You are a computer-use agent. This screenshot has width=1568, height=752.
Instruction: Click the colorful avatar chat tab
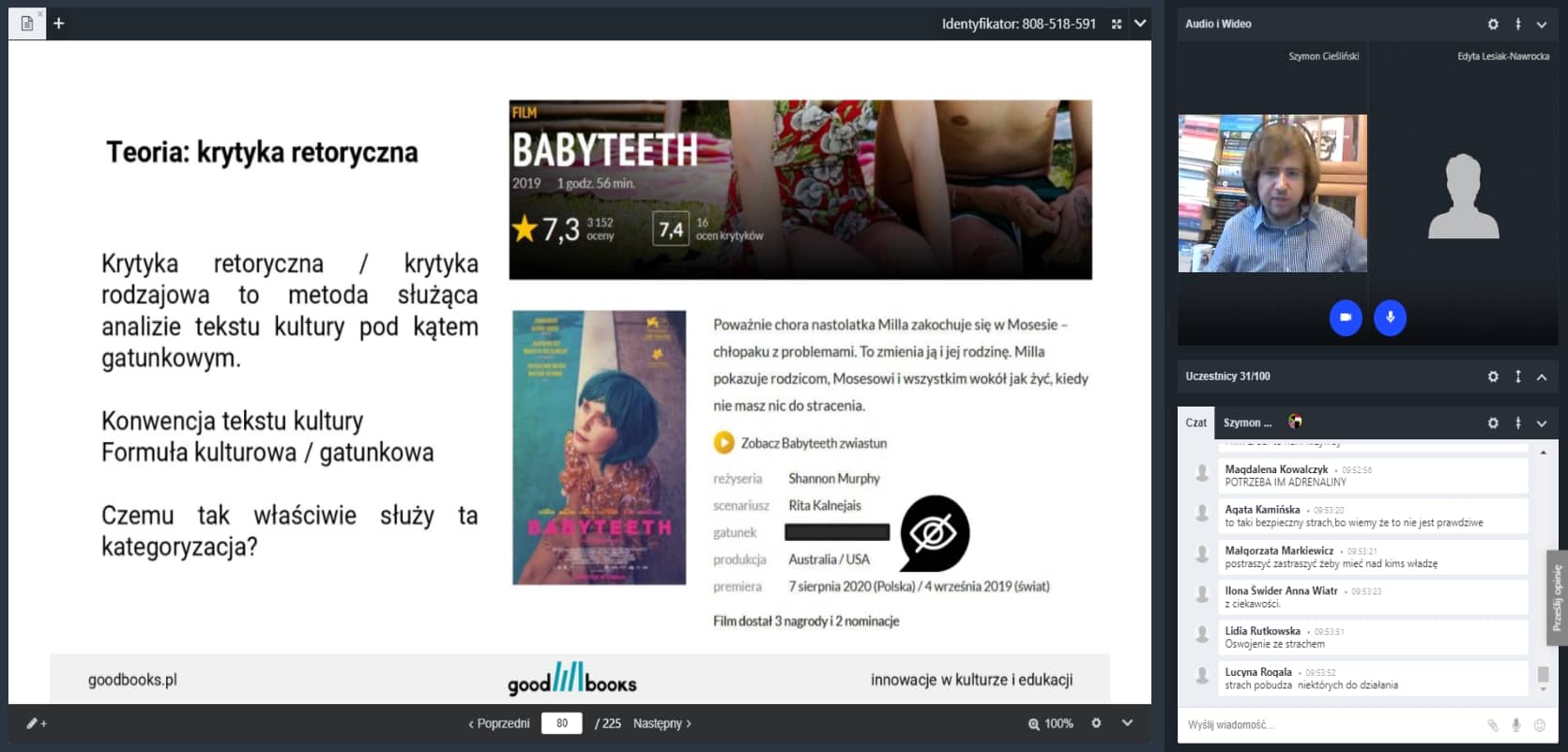[x=1296, y=422]
